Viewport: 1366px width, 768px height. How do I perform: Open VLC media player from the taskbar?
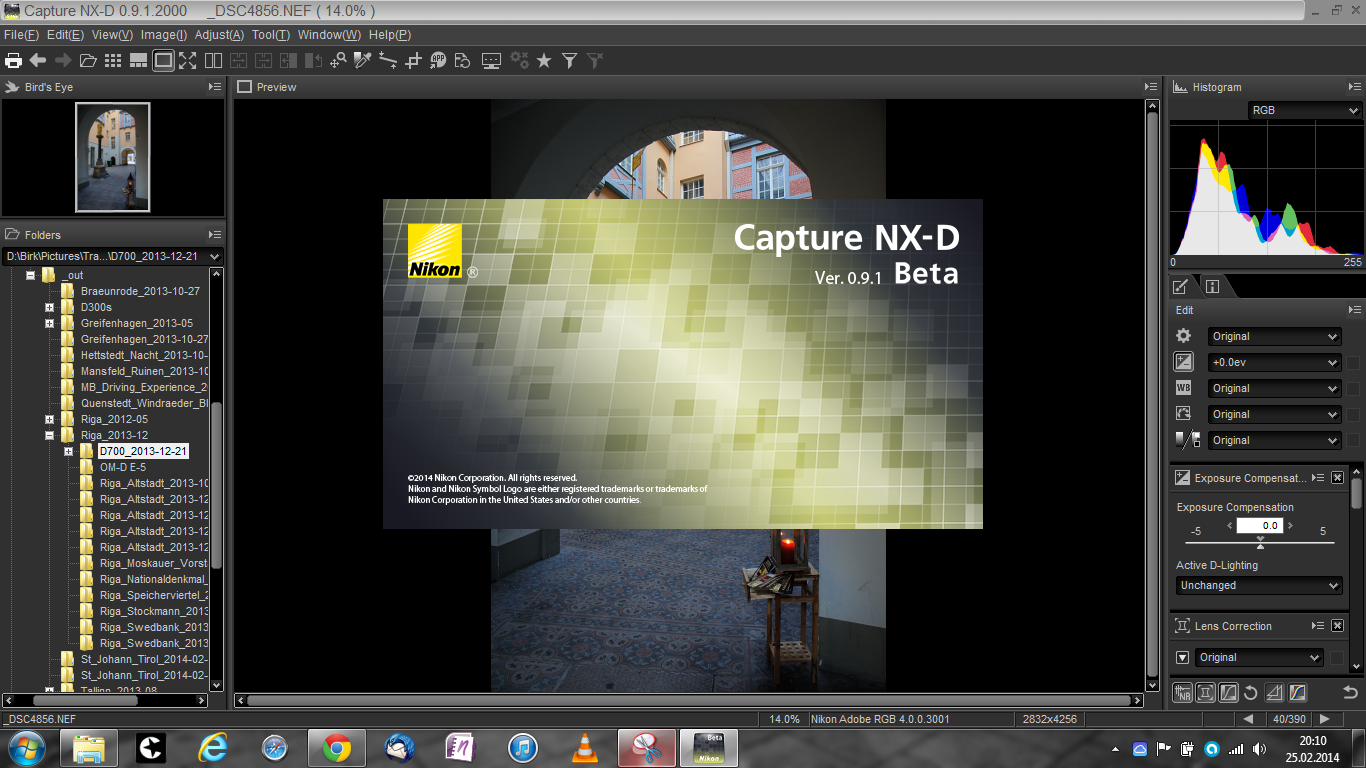(x=584, y=748)
